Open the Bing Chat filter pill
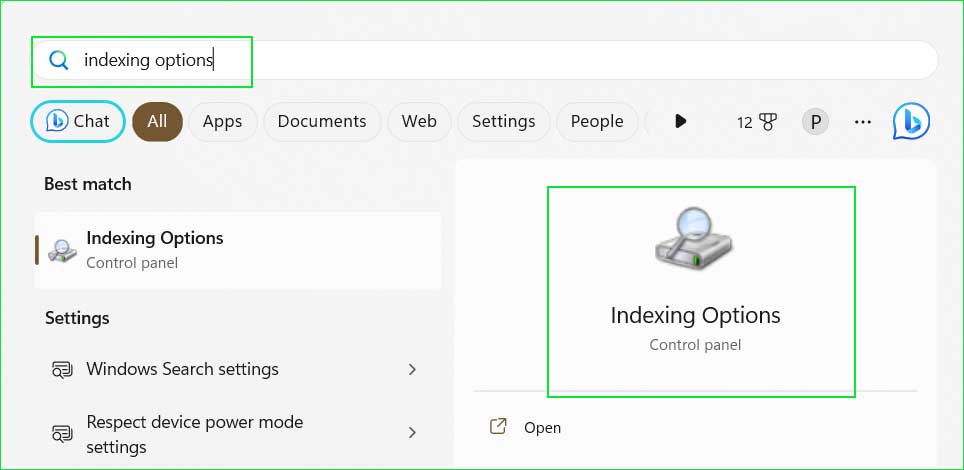964x470 pixels. (77, 122)
